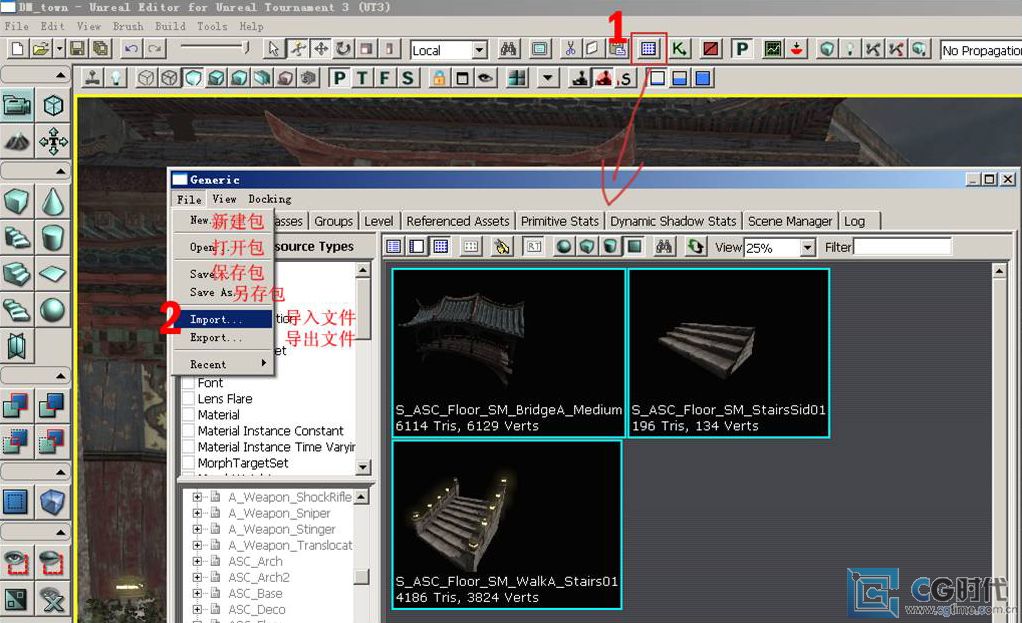Screen dimensions: 1022x623
Task: Open the Tools menu in main menu bar
Action: coord(212,26)
